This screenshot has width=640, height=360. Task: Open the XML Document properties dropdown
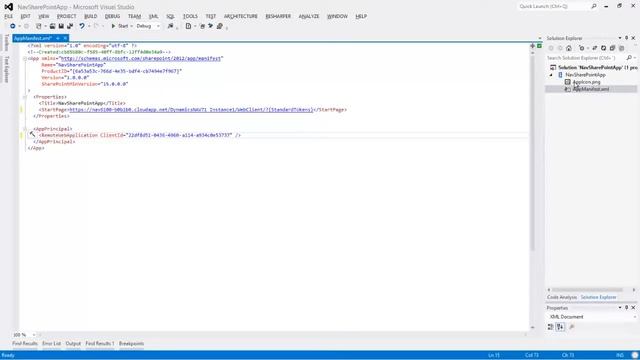pos(635,317)
